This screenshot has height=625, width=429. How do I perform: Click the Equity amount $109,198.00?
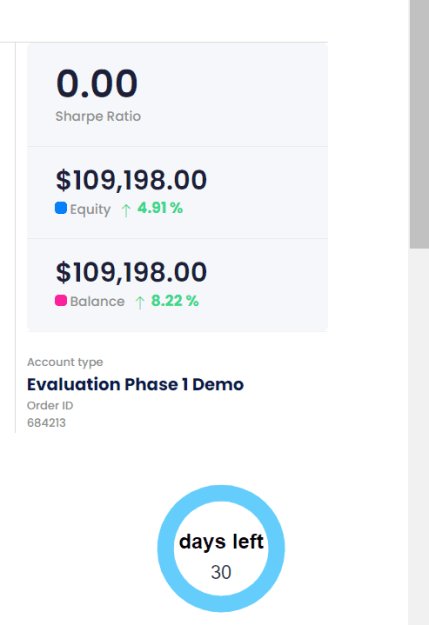(131, 180)
